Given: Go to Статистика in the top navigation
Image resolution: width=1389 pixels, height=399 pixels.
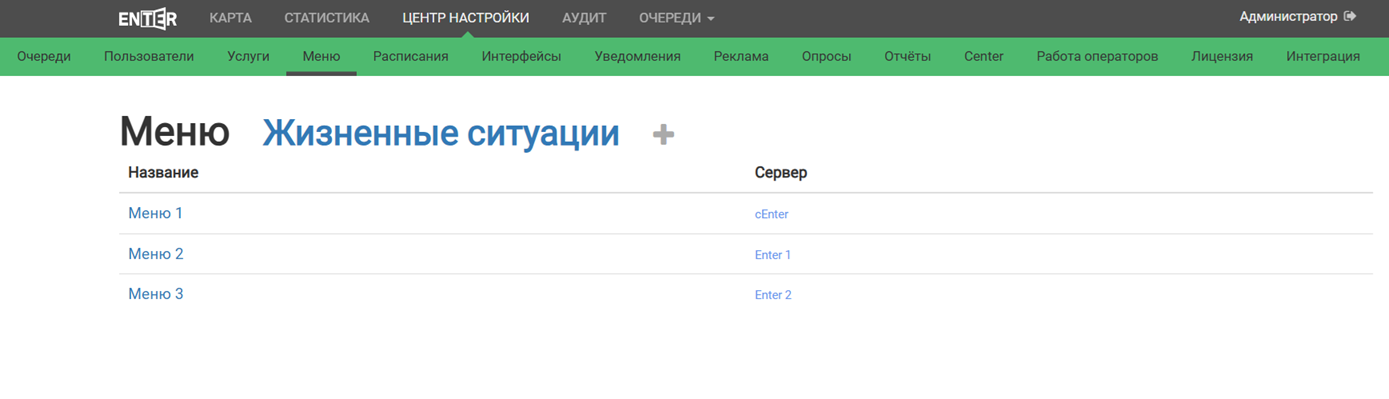Looking at the screenshot, I should 327,18.
